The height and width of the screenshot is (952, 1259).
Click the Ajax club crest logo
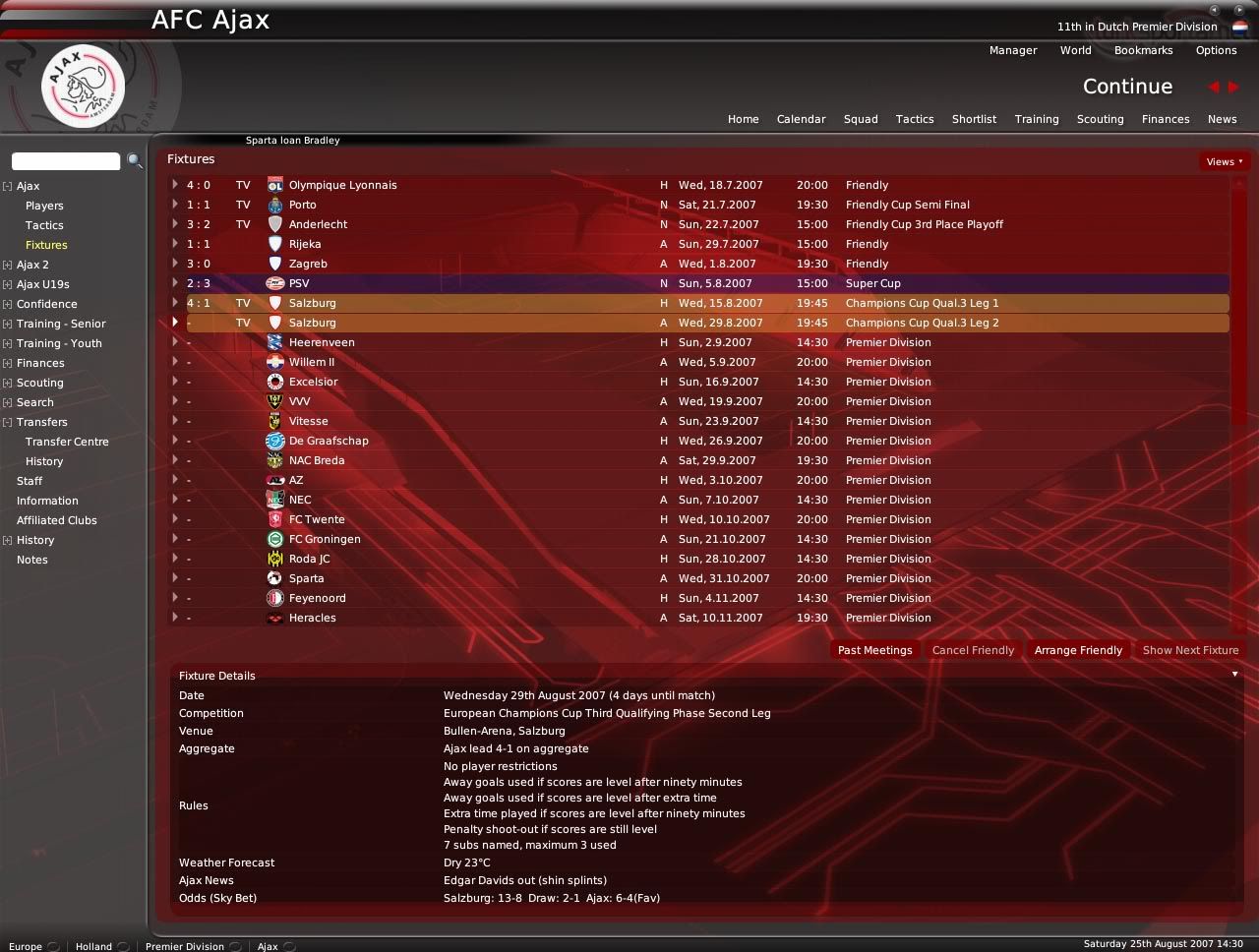point(83,87)
